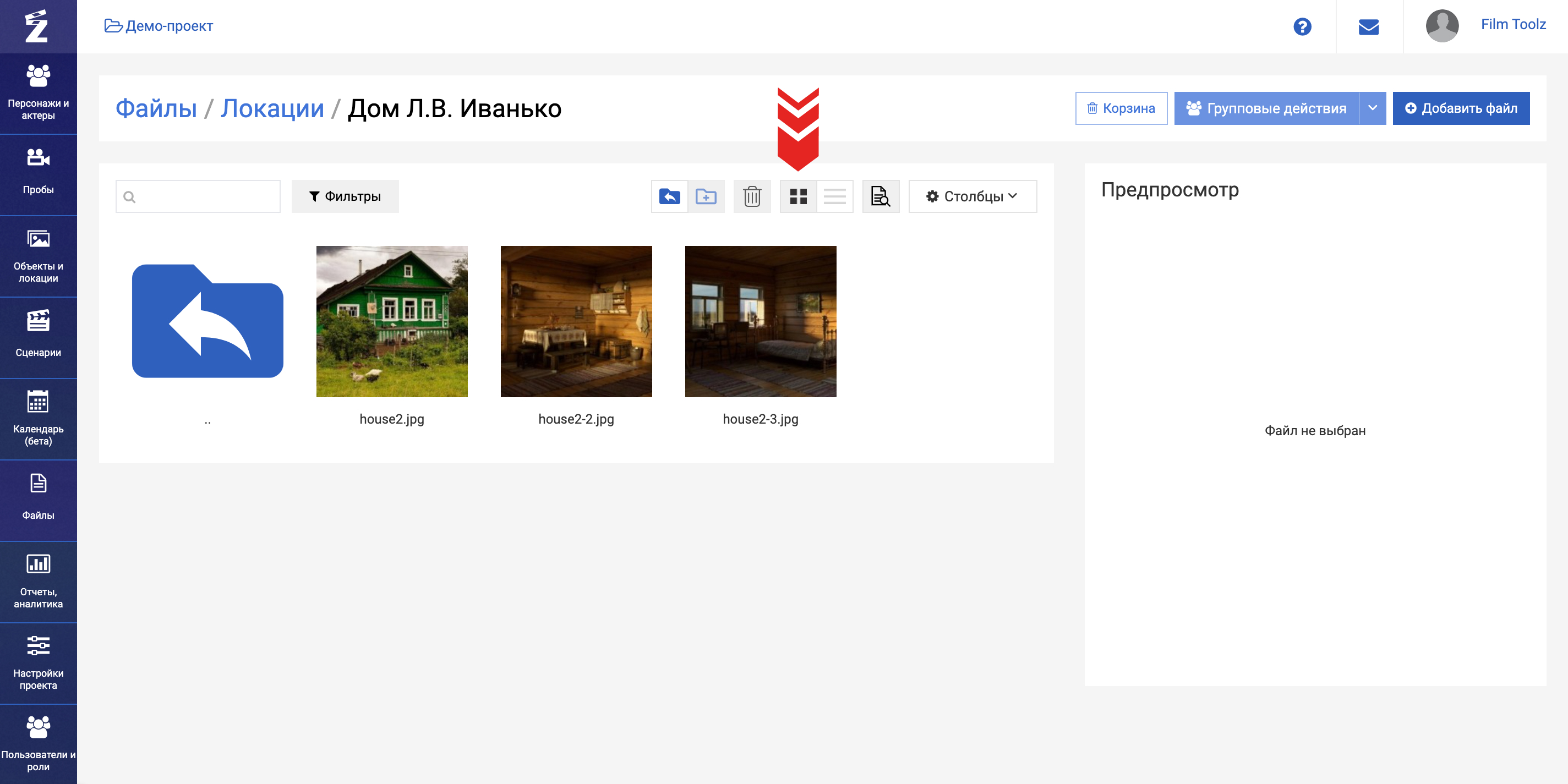Open Календарь (бета) in sidebar
Screen dimensions: 1568x784
tap(39, 419)
